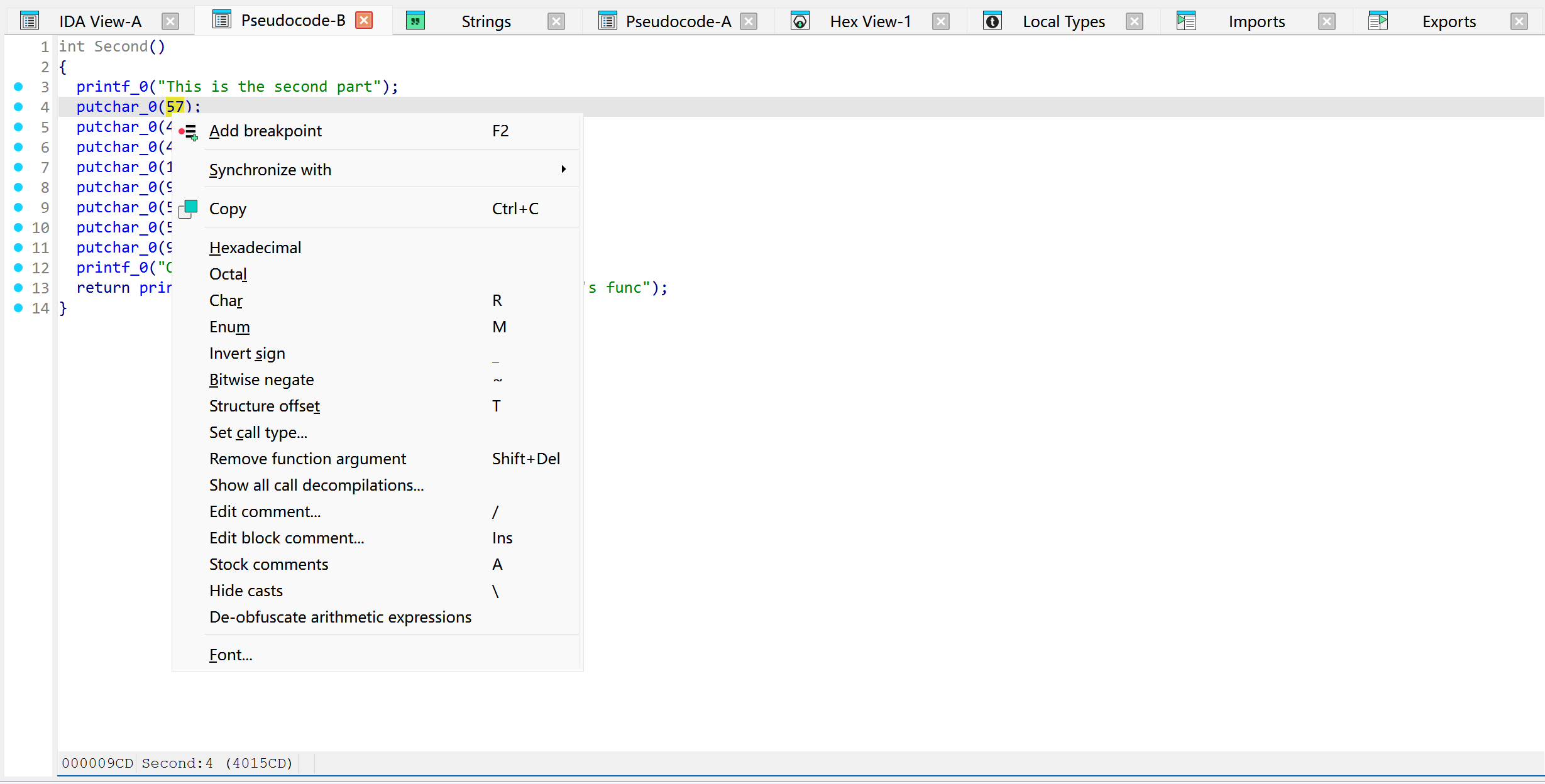Choose Char representation in context menu
This screenshot has width=1545, height=784.
pyautogui.click(x=226, y=300)
